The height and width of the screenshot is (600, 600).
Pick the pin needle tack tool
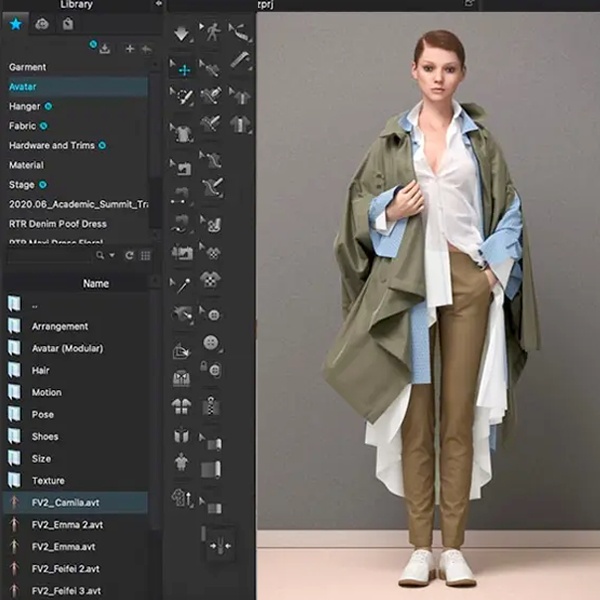181,285
